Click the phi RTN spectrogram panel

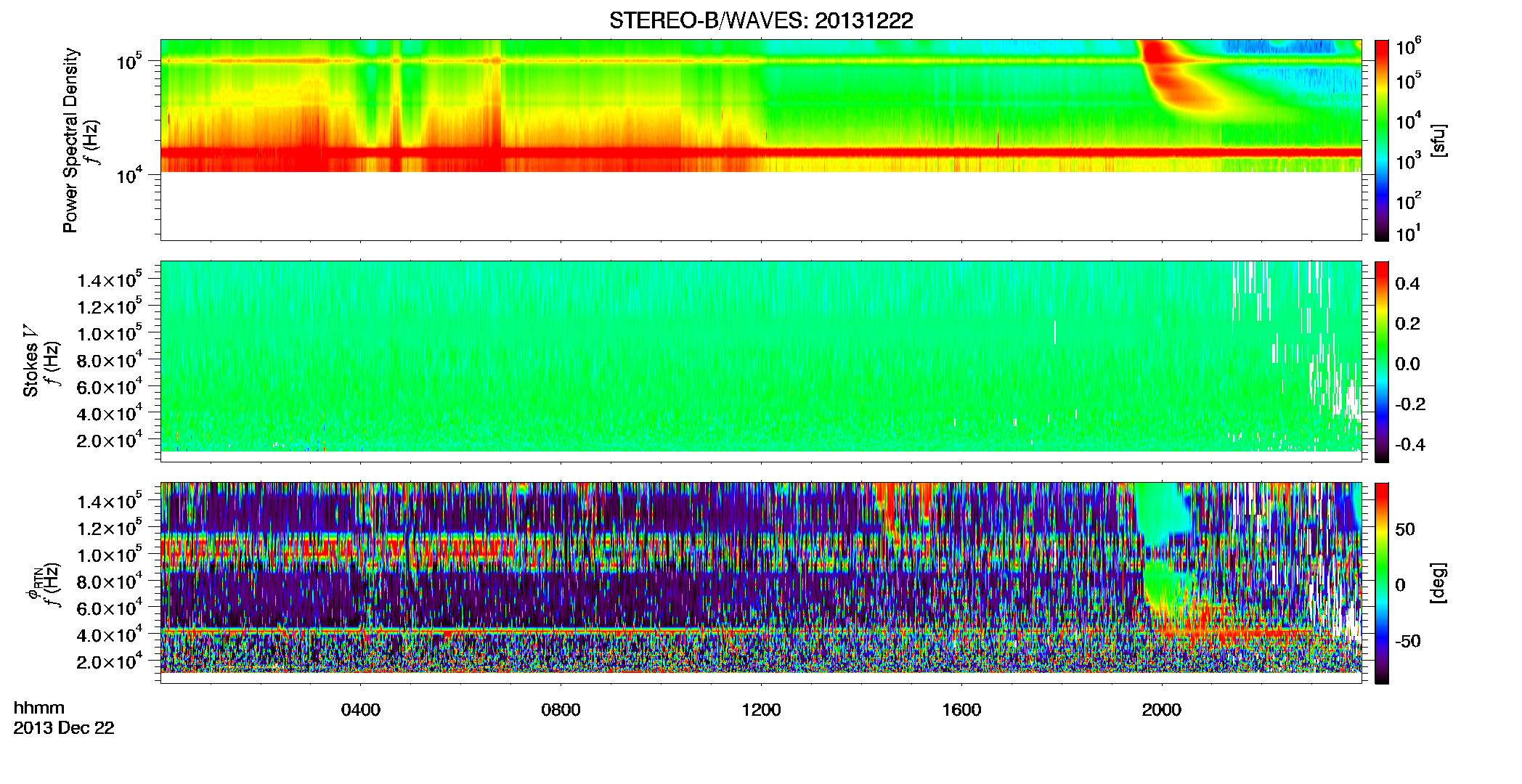click(761, 583)
